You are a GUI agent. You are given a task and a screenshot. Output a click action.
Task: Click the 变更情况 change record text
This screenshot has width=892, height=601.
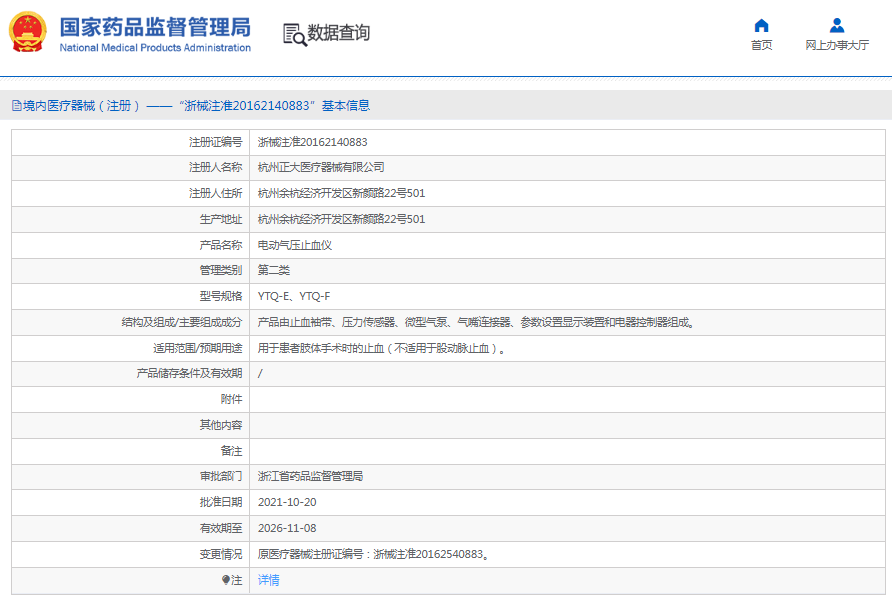click(373, 554)
